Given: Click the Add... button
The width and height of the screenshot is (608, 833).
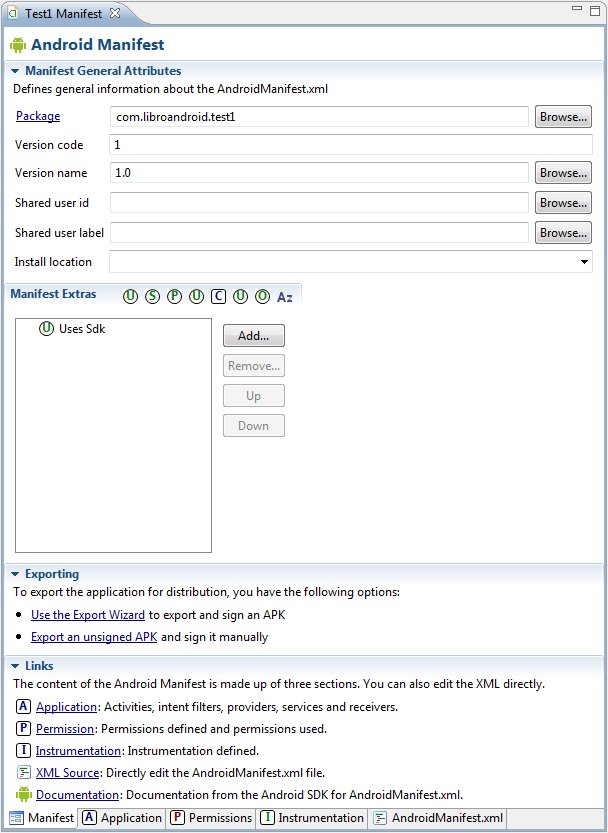Looking at the screenshot, I should [254, 336].
